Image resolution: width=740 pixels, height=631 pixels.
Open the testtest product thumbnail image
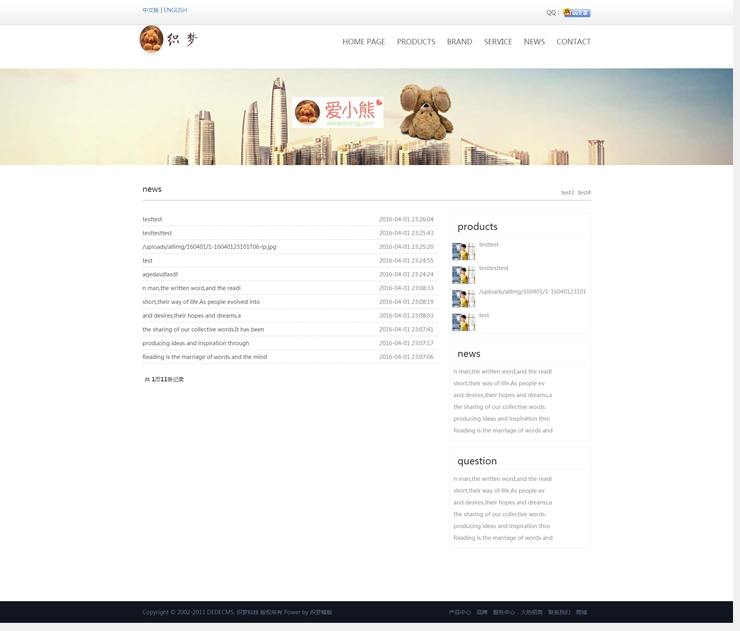tap(463, 251)
